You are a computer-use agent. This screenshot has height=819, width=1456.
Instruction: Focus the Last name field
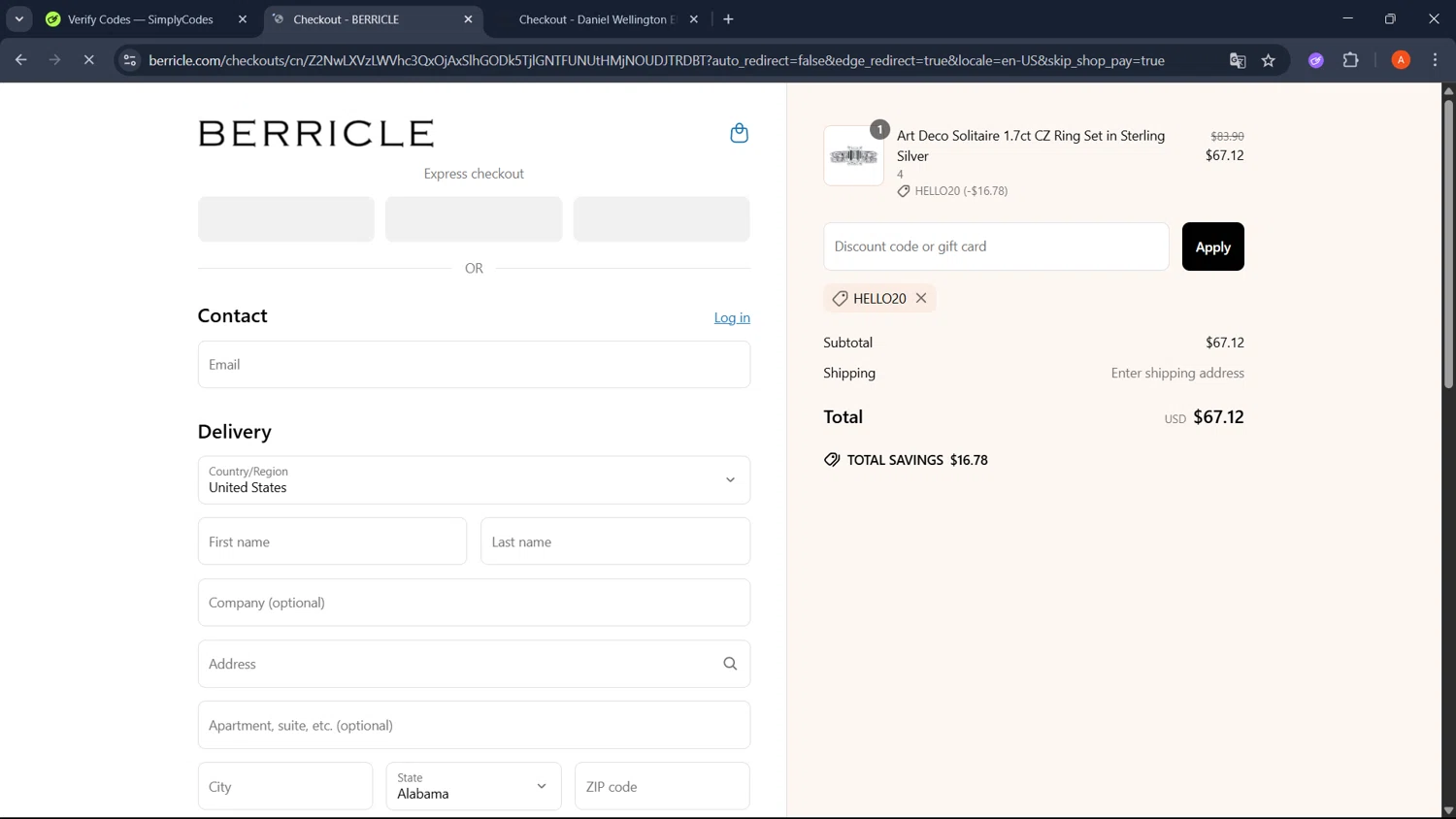(x=615, y=541)
